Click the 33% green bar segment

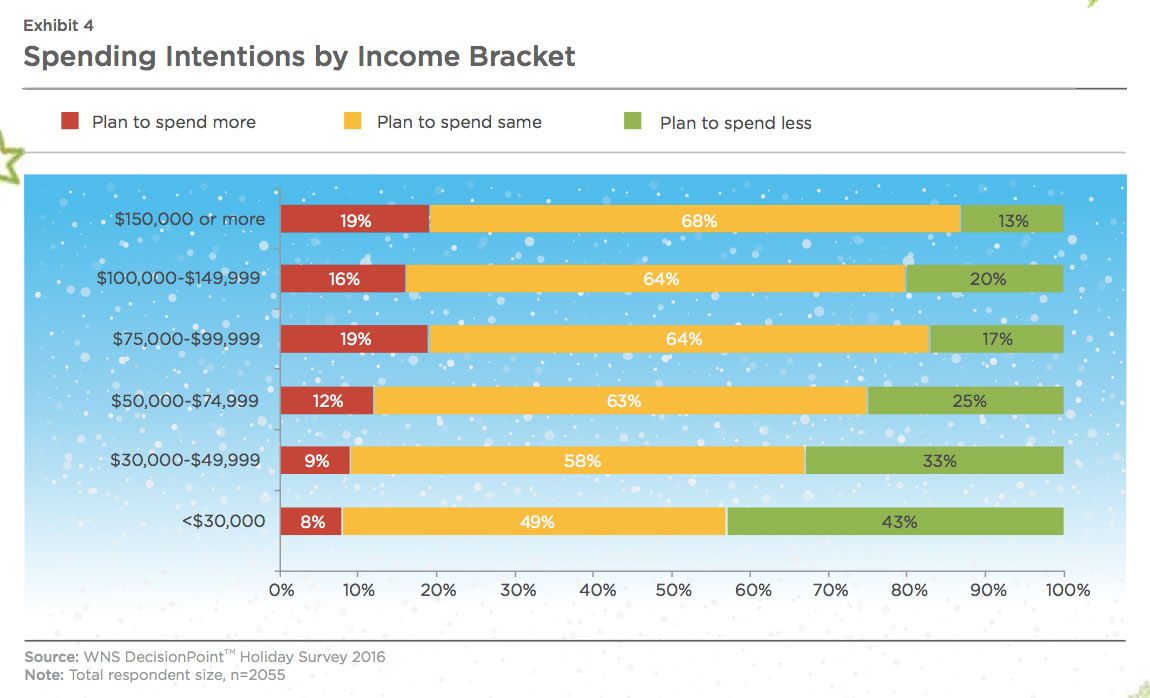[x=934, y=460]
